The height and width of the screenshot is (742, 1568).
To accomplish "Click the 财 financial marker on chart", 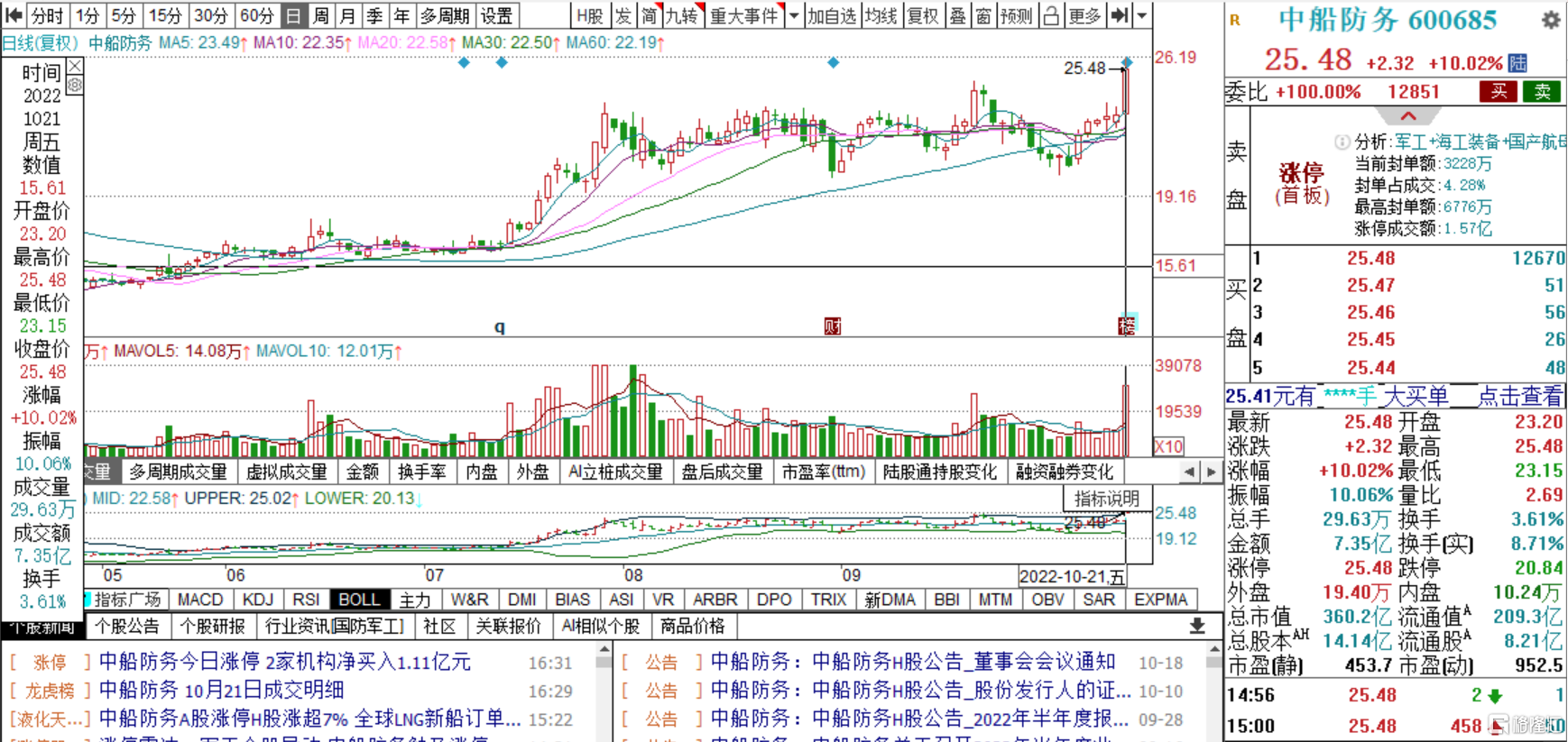I will 832,325.
